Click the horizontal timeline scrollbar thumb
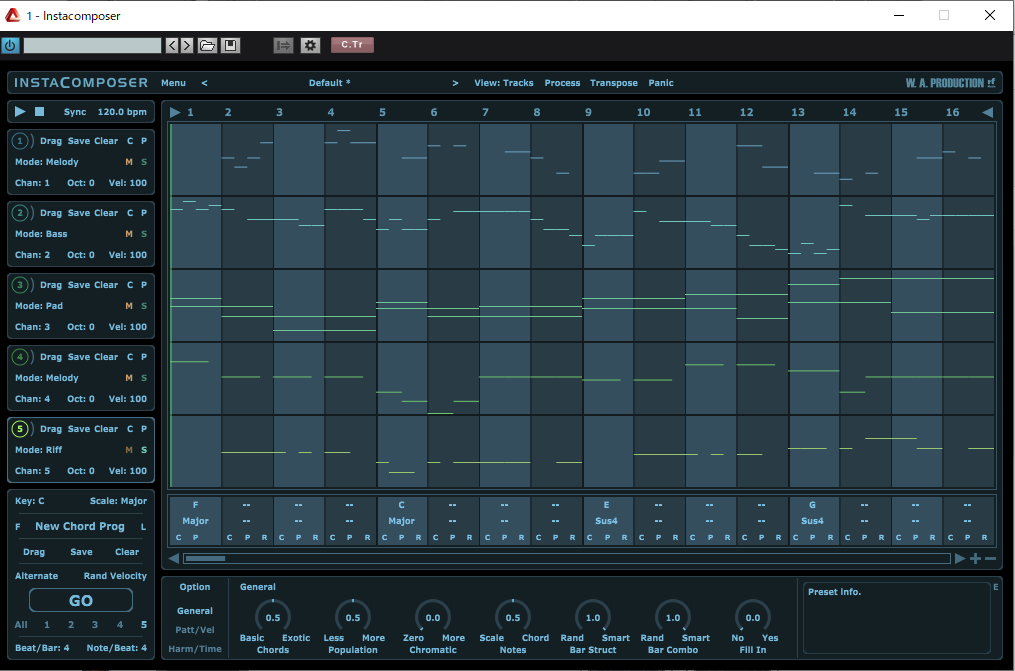Viewport: 1015px width, 671px height. pos(205,558)
